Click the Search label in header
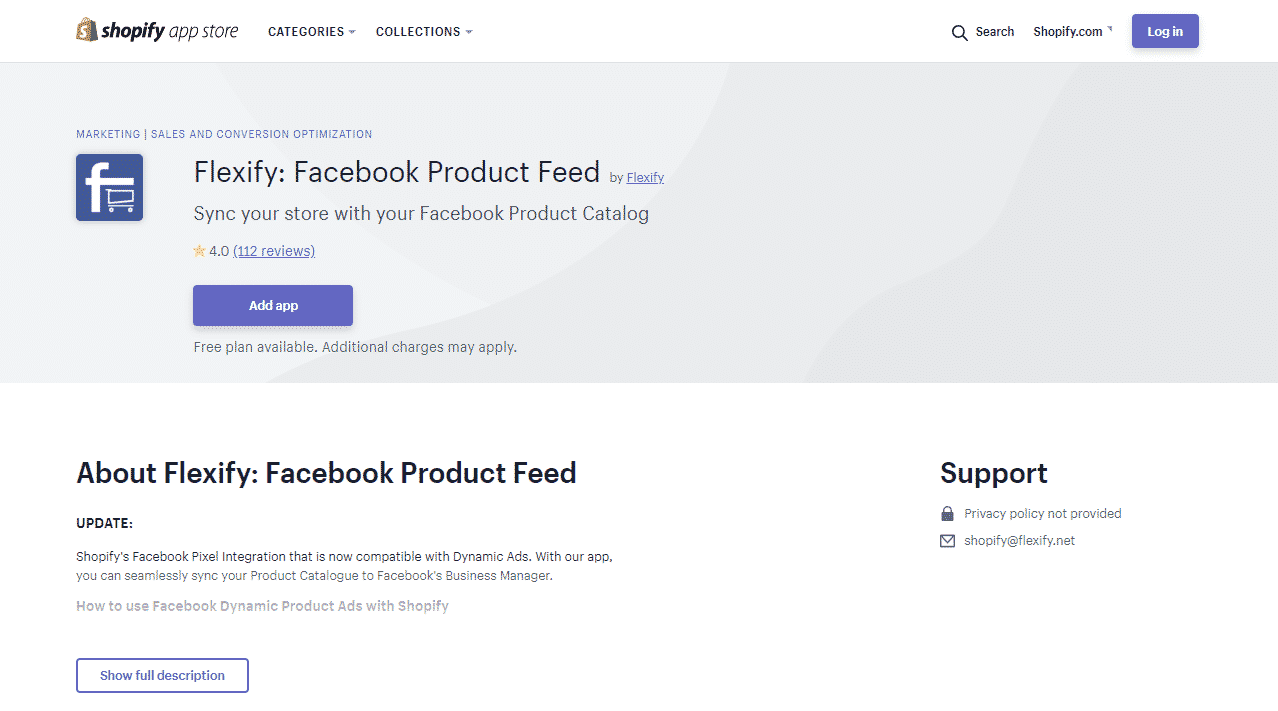 (994, 32)
